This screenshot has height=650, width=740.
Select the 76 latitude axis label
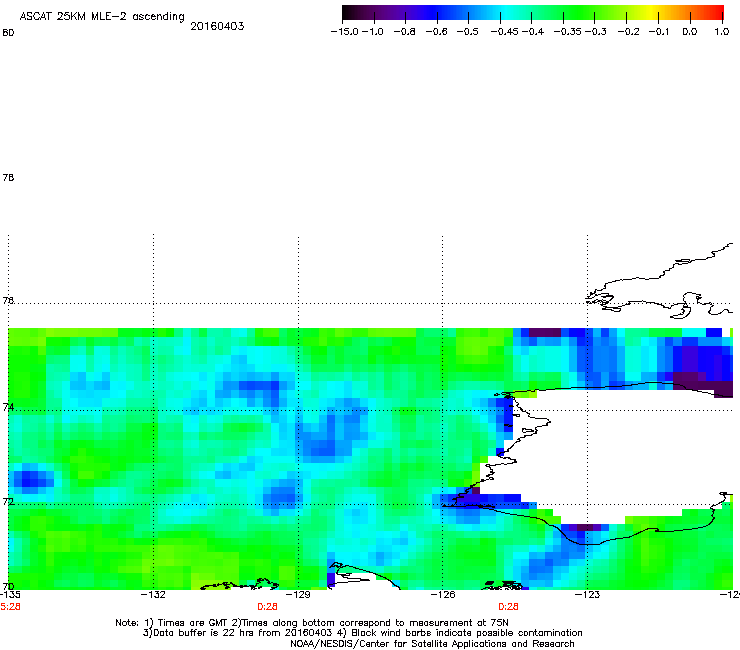8,300
